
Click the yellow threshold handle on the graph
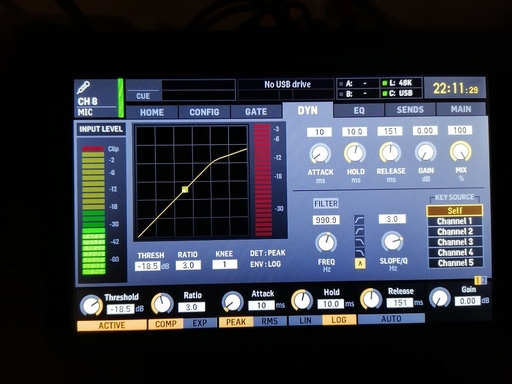tap(185, 190)
